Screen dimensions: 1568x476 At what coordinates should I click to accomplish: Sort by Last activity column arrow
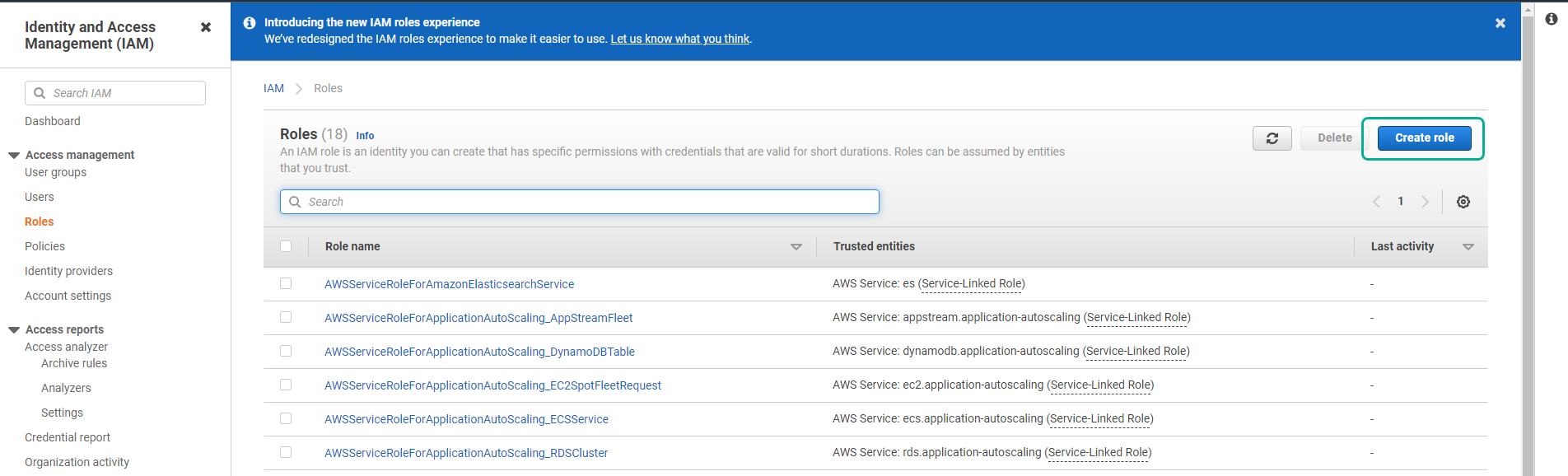click(x=1468, y=247)
